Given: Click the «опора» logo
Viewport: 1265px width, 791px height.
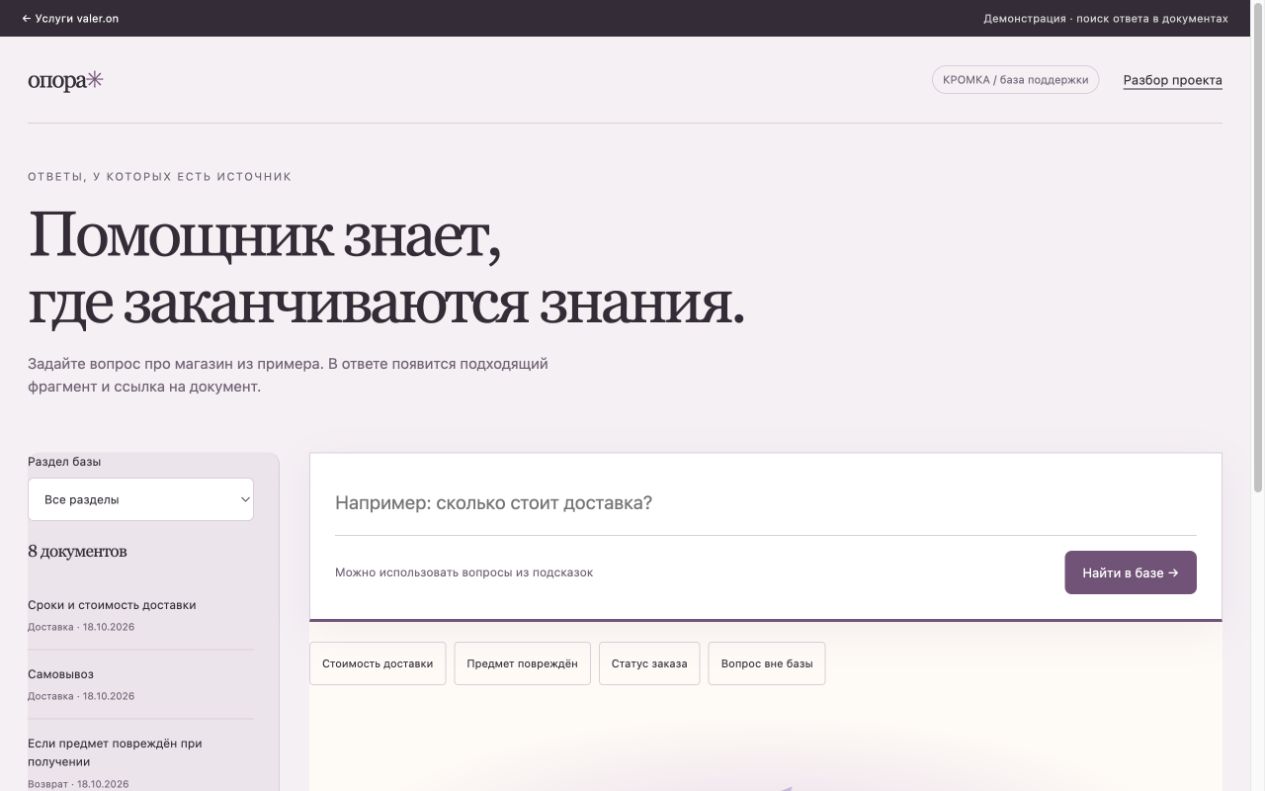Looking at the screenshot, I should [65, 81].
